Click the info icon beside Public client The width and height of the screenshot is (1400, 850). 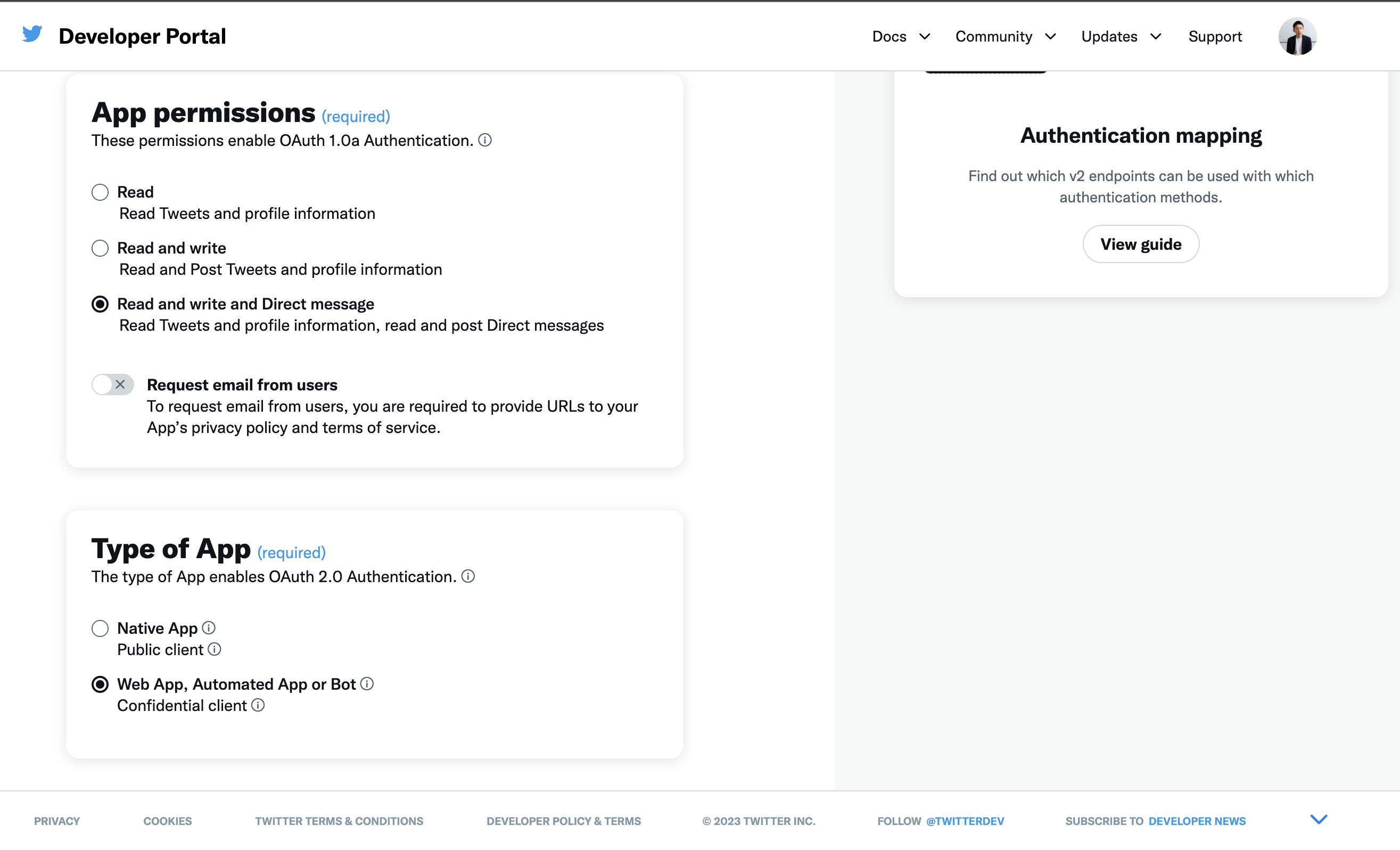214,649
